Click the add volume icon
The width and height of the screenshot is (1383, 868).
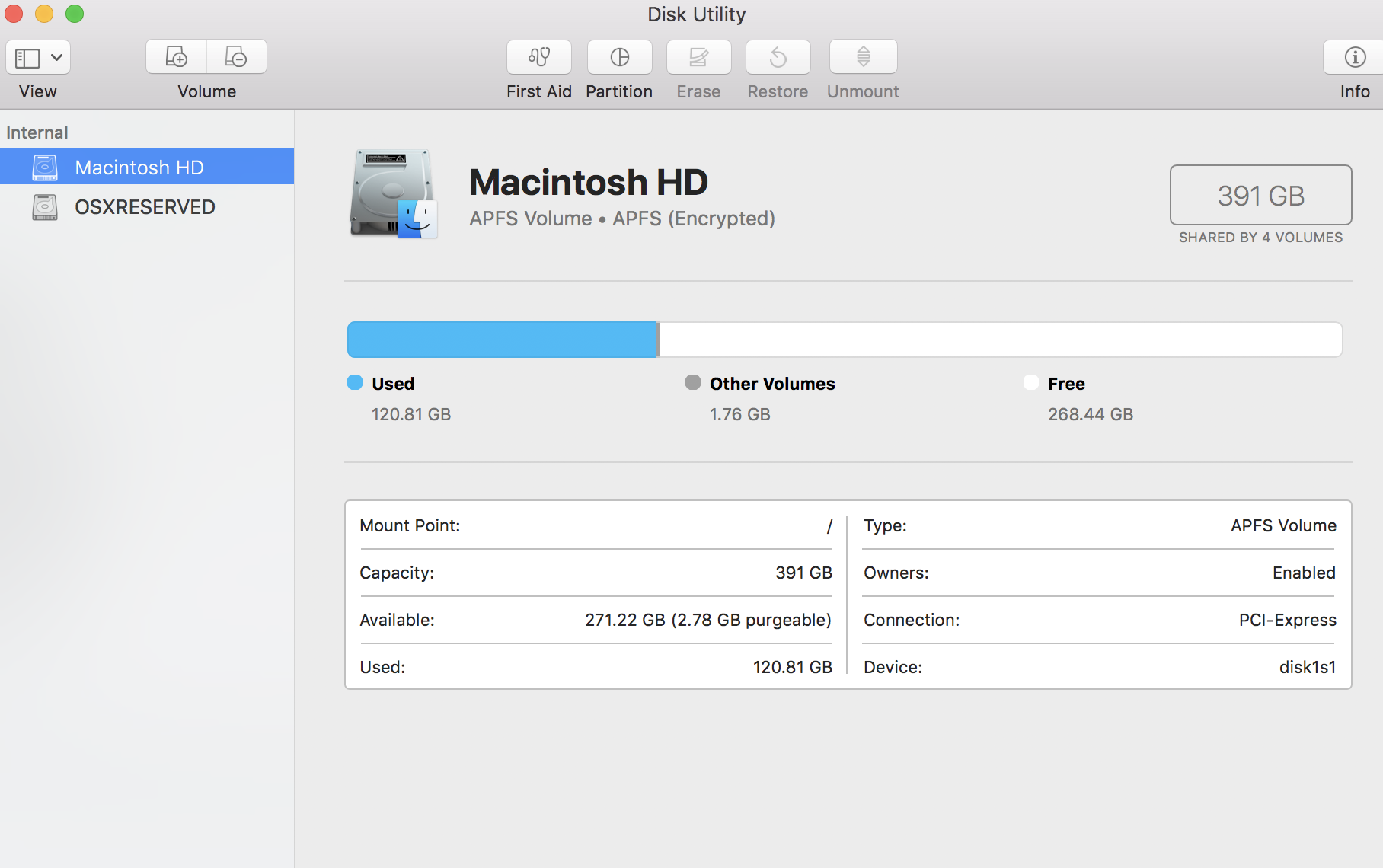coord(176,57)
